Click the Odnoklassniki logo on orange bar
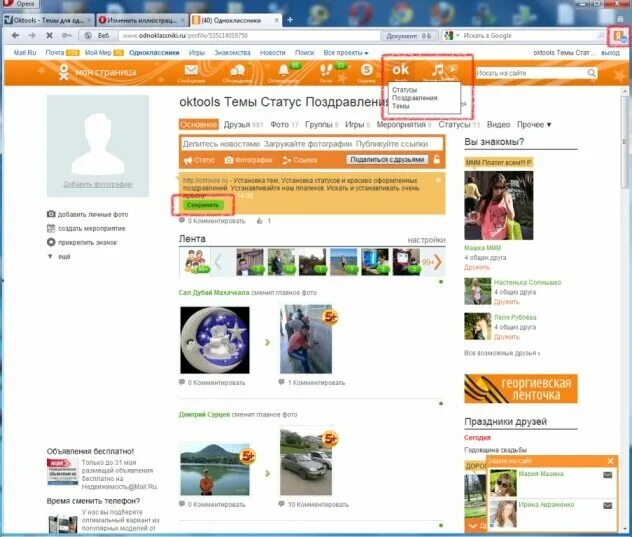Image resolution: width=632 pixels, height=537 pixels. click(x=64, y=72)
